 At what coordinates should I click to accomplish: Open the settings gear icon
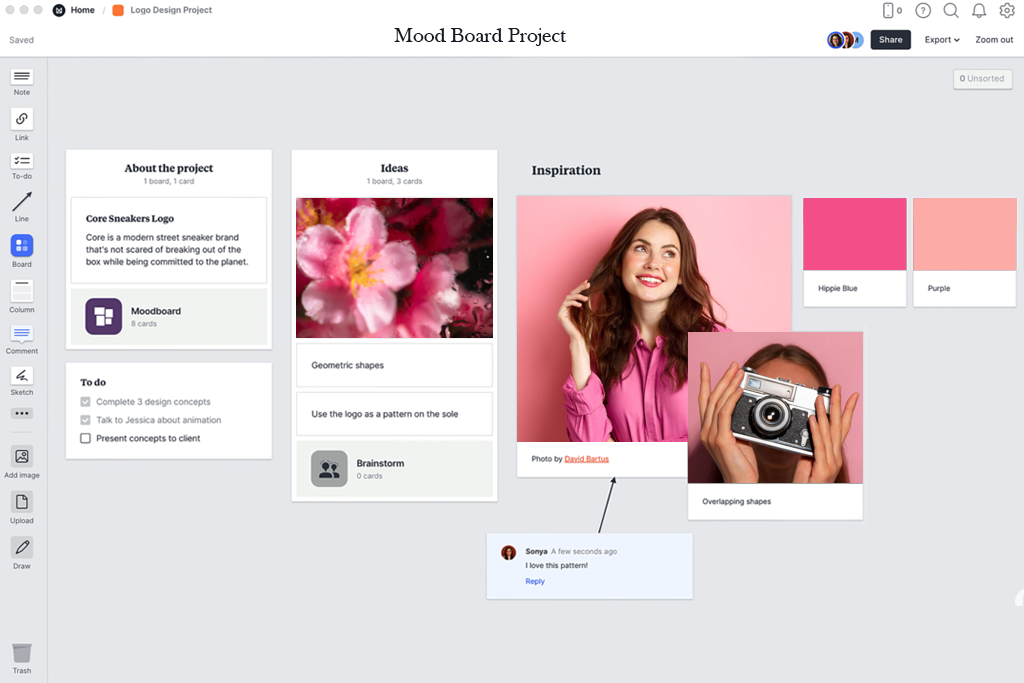(1007, 10)
